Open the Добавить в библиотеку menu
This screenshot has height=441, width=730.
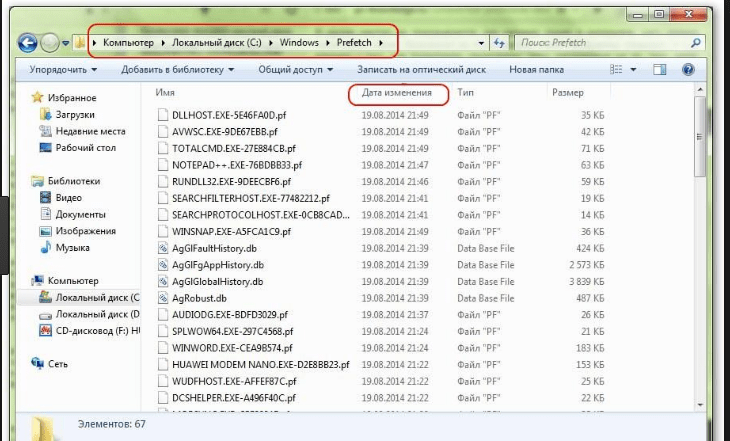[x=177, y=70]
